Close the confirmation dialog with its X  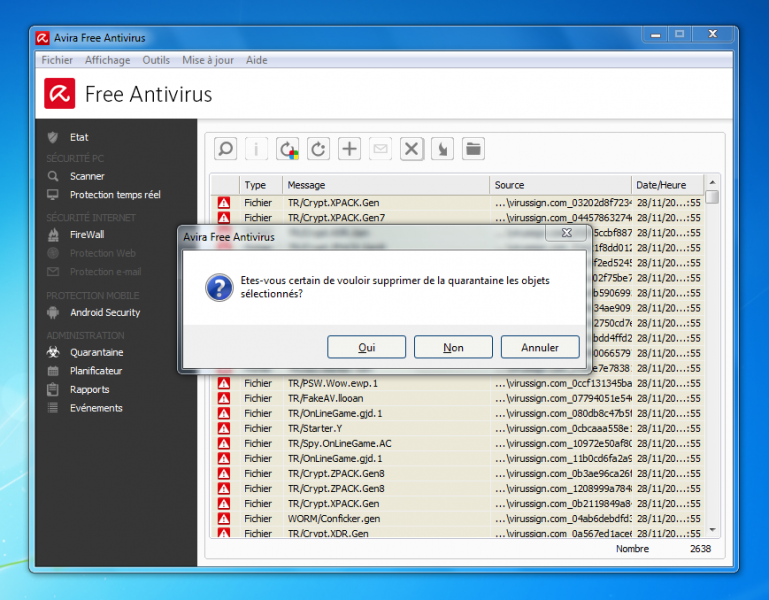click(566, 233)
